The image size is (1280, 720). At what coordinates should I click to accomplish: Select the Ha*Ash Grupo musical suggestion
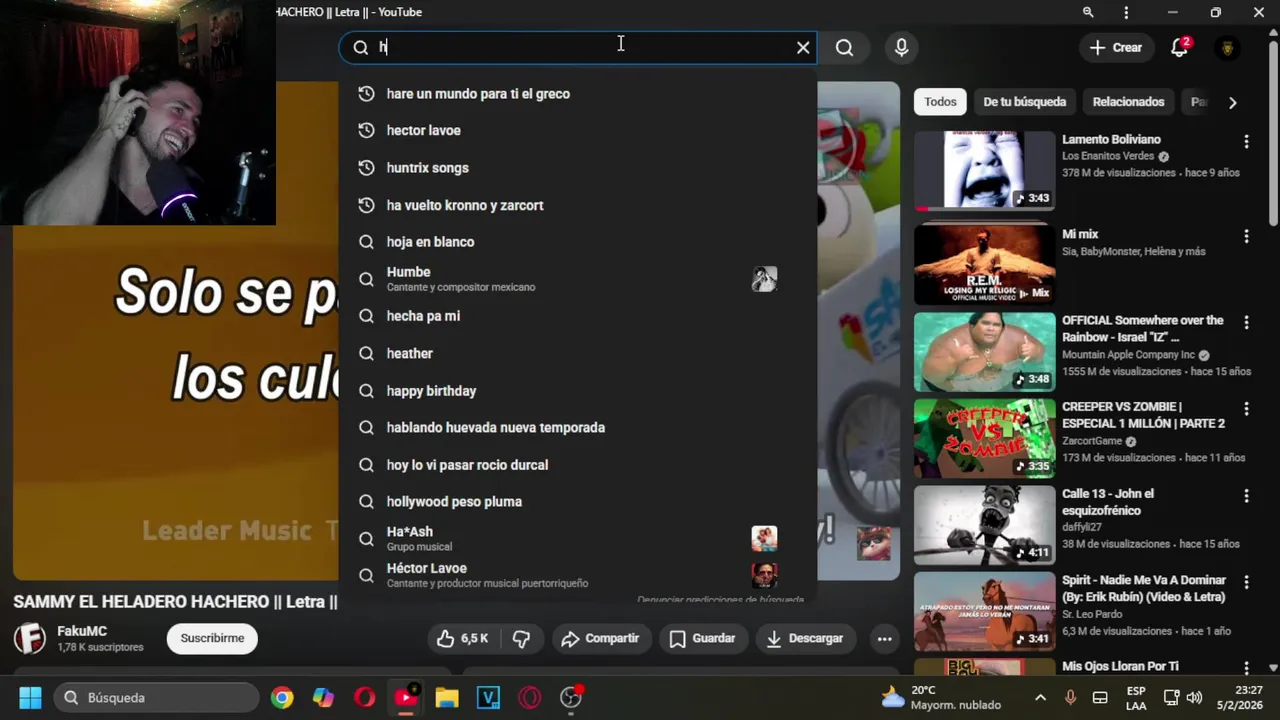tap(578, 538)
